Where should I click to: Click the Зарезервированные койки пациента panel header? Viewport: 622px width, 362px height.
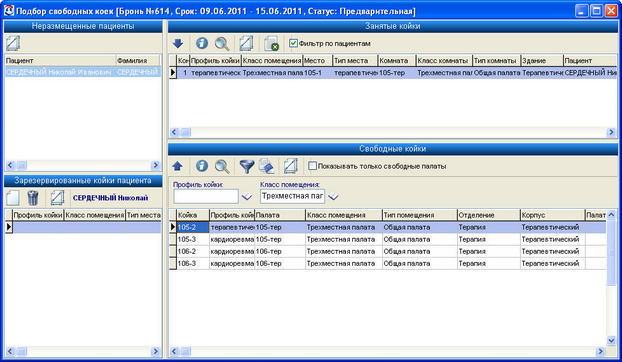[x=83, y=181]
